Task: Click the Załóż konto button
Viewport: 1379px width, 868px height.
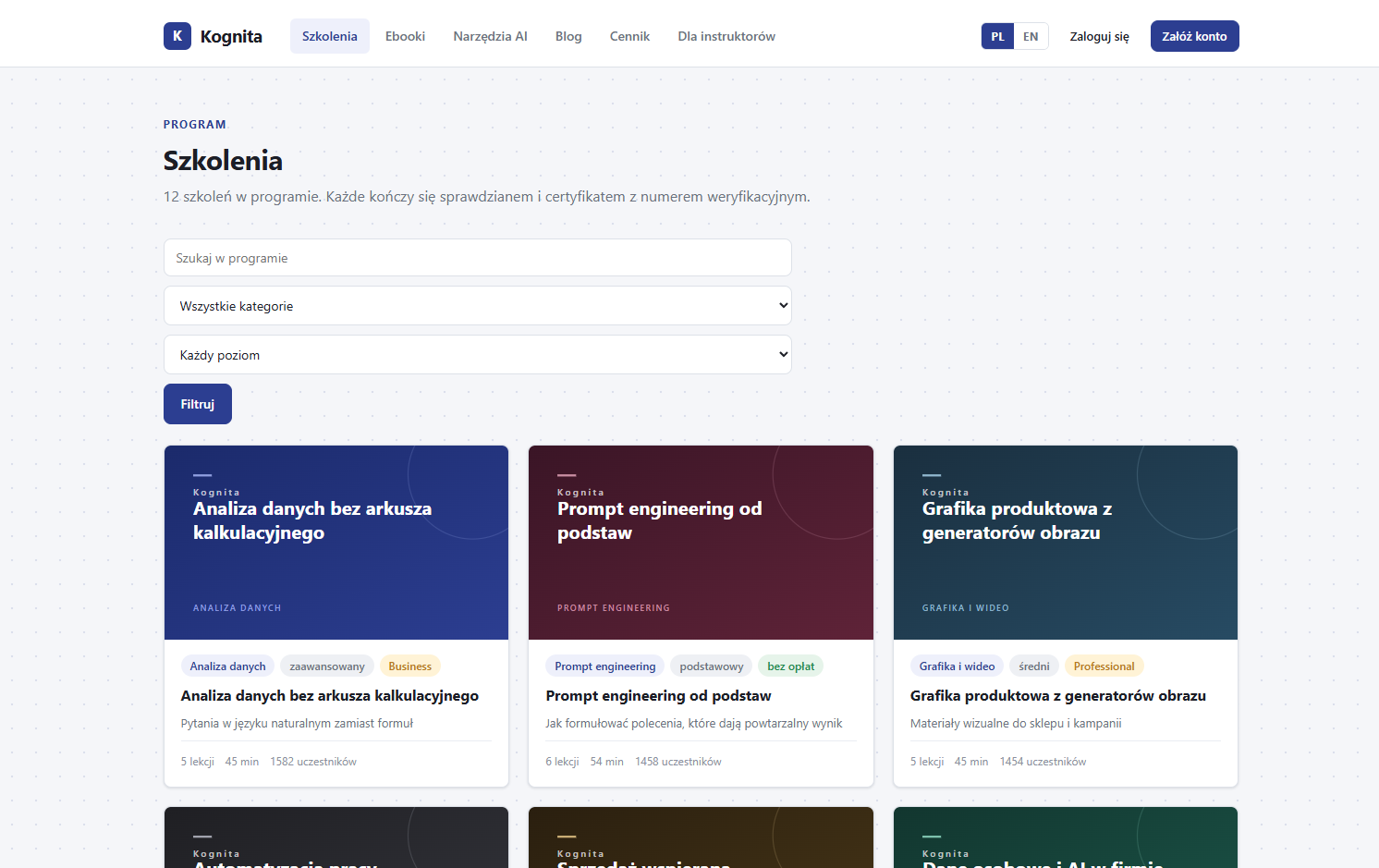Action: pyautogui.click(x=1194, y=36)
